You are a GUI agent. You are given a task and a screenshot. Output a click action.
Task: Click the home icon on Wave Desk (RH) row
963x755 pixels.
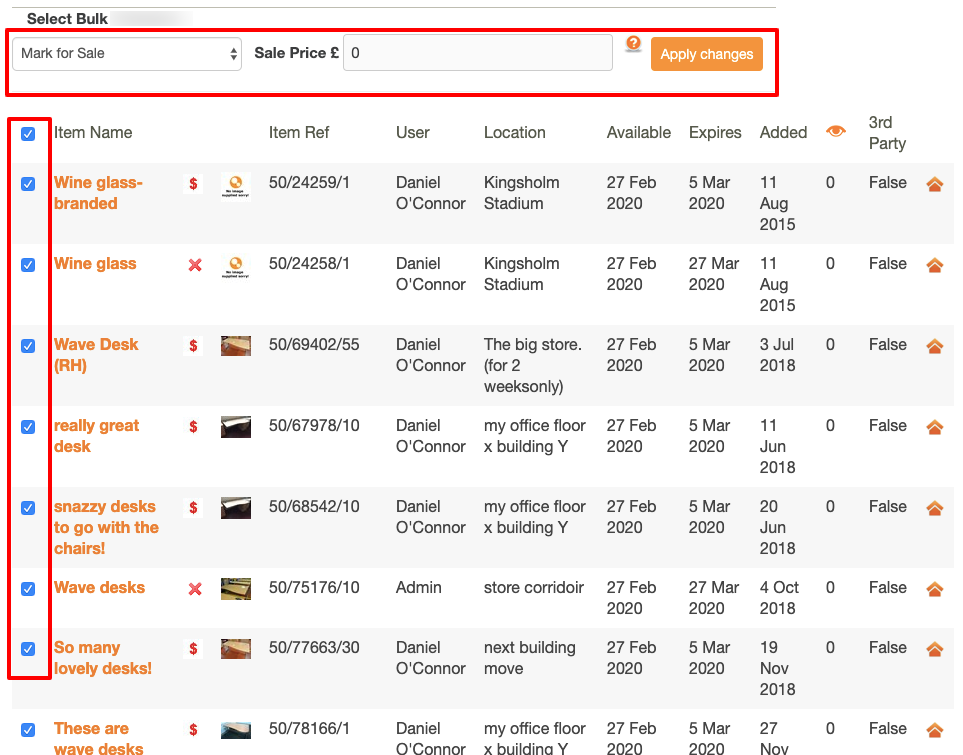point(934,346)
